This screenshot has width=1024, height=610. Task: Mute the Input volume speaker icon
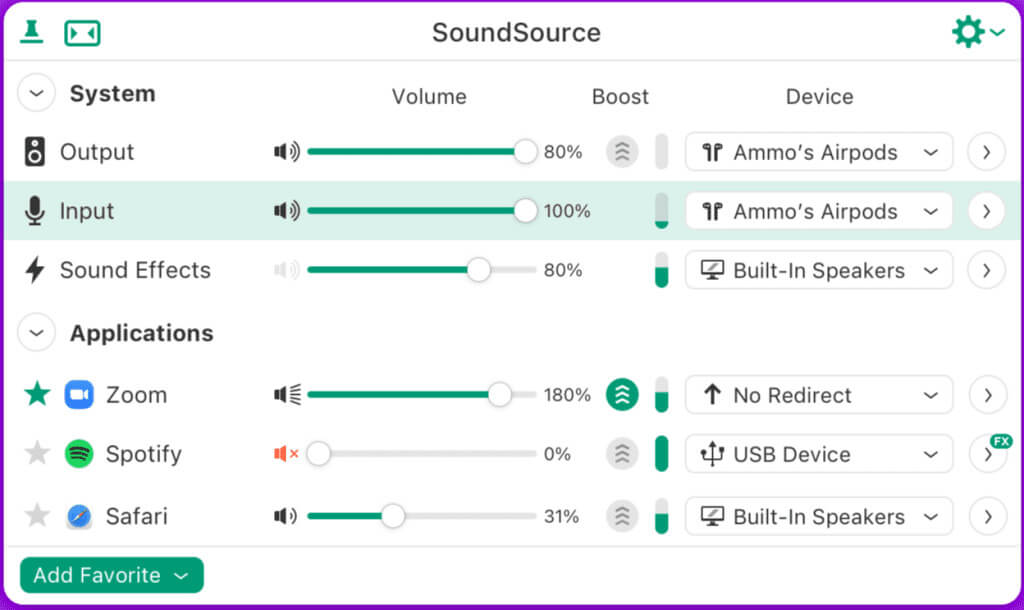click(287, 211)
